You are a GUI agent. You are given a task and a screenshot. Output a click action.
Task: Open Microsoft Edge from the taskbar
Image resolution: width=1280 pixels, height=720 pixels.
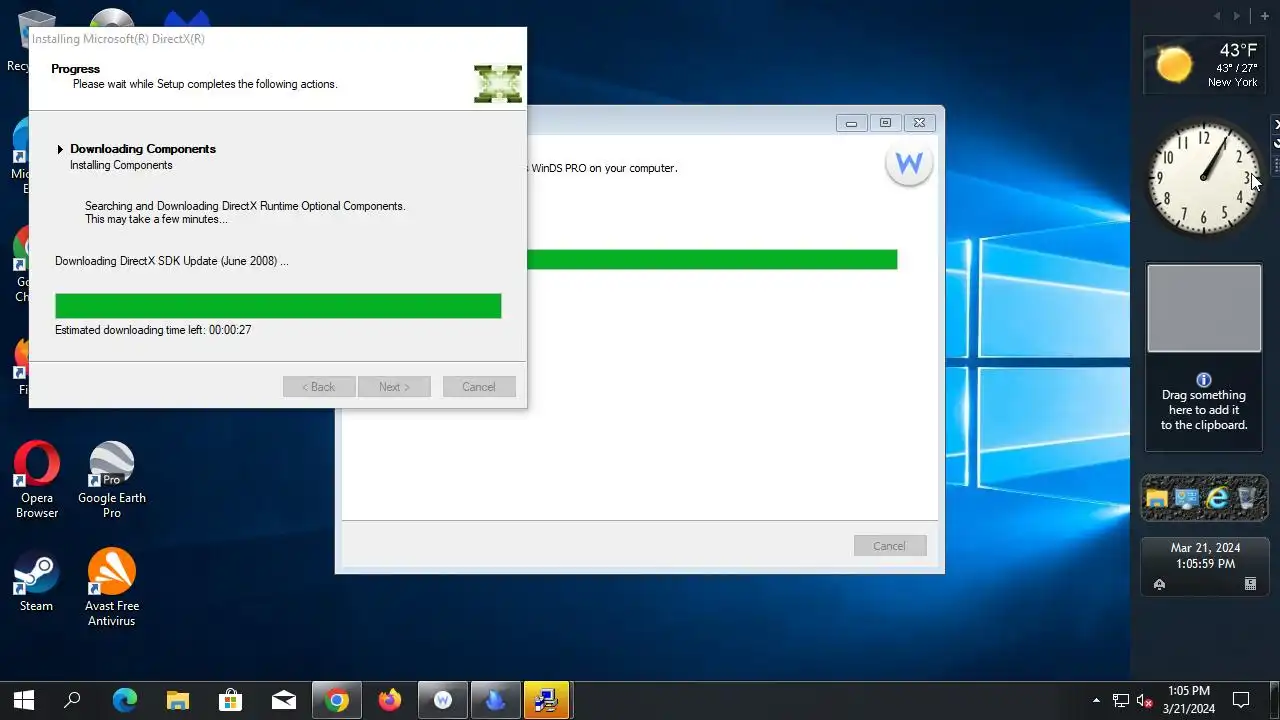click(x=125, y=700)
